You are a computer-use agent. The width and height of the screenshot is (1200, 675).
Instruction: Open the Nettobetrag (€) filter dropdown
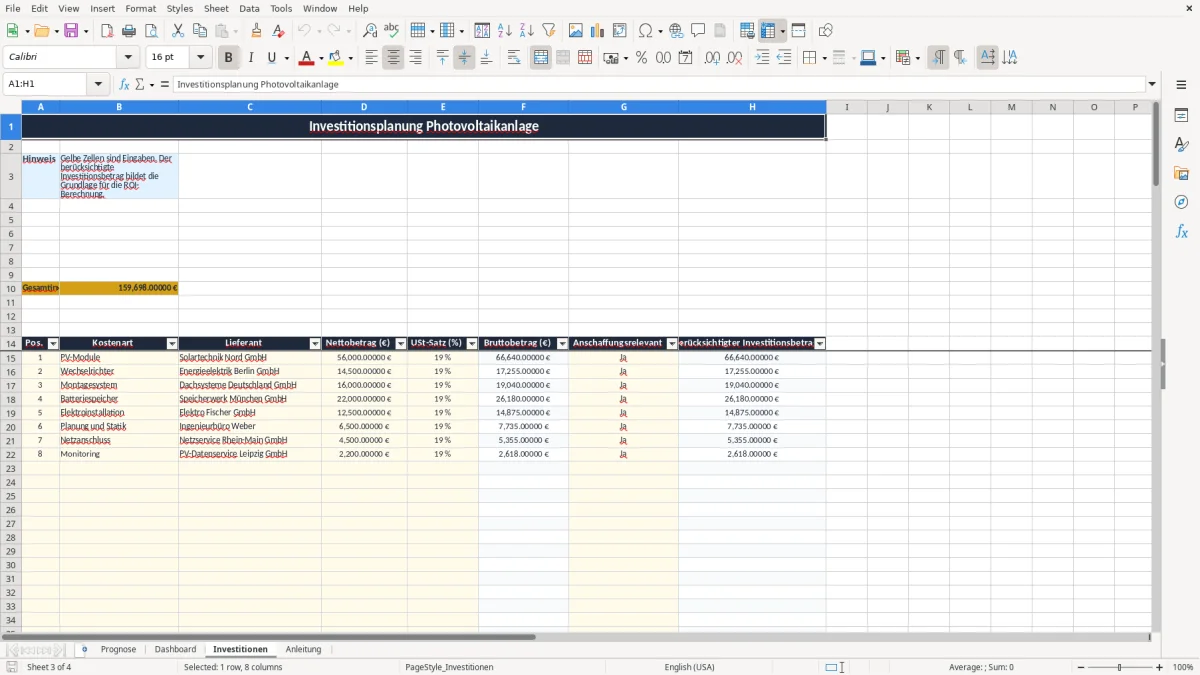(401, 344)
